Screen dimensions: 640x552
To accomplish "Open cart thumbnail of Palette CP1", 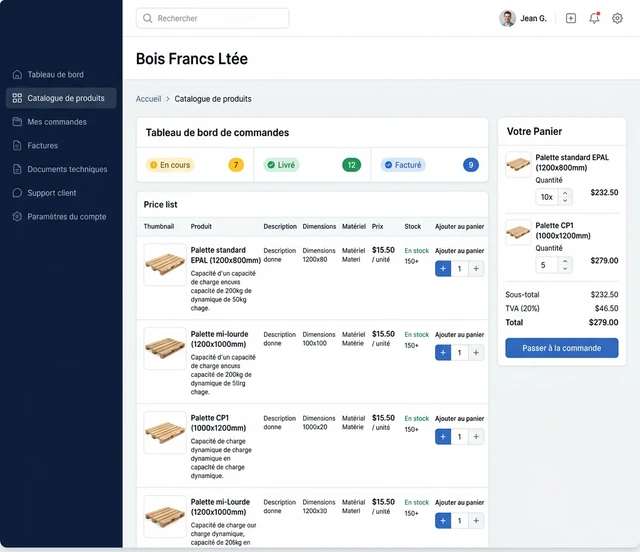I will [x=518, y=232].
